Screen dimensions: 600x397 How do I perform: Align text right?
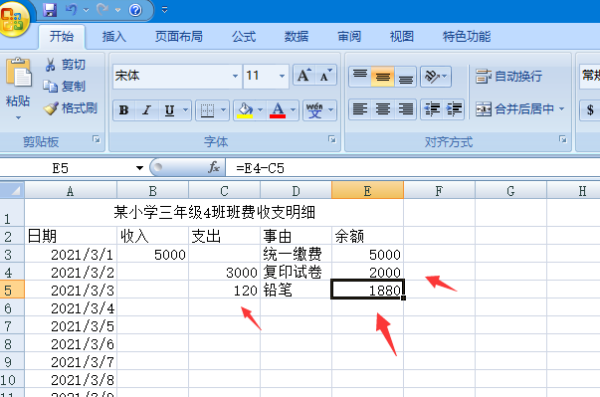pyautogui.click(x=406, y=109)
